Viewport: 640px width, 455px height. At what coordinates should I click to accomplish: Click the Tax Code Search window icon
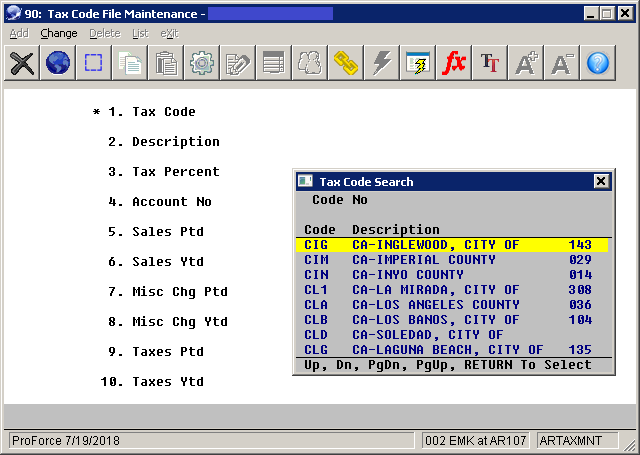305,181
